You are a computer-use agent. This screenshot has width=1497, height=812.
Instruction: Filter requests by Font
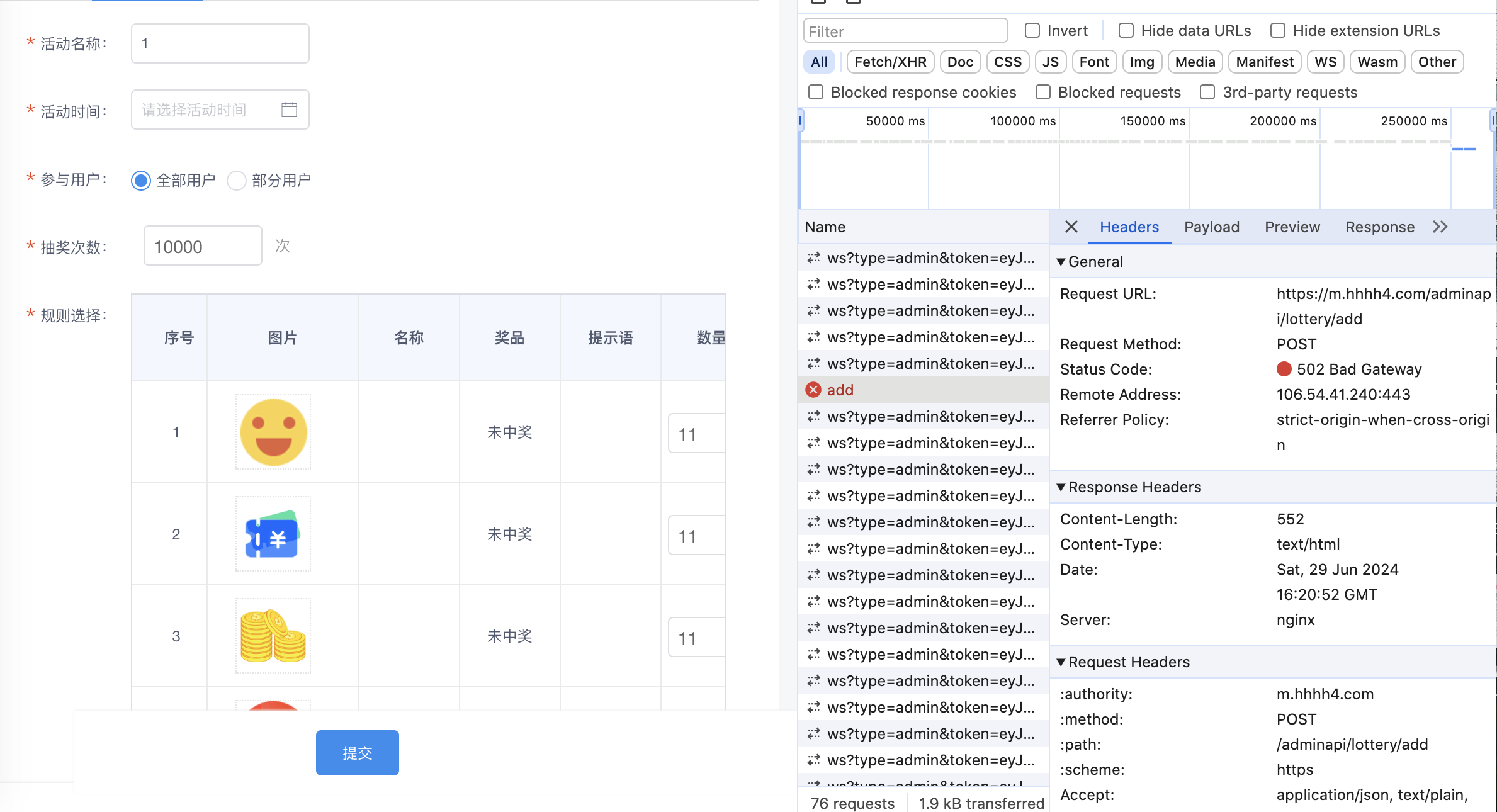click(1094, 62)
